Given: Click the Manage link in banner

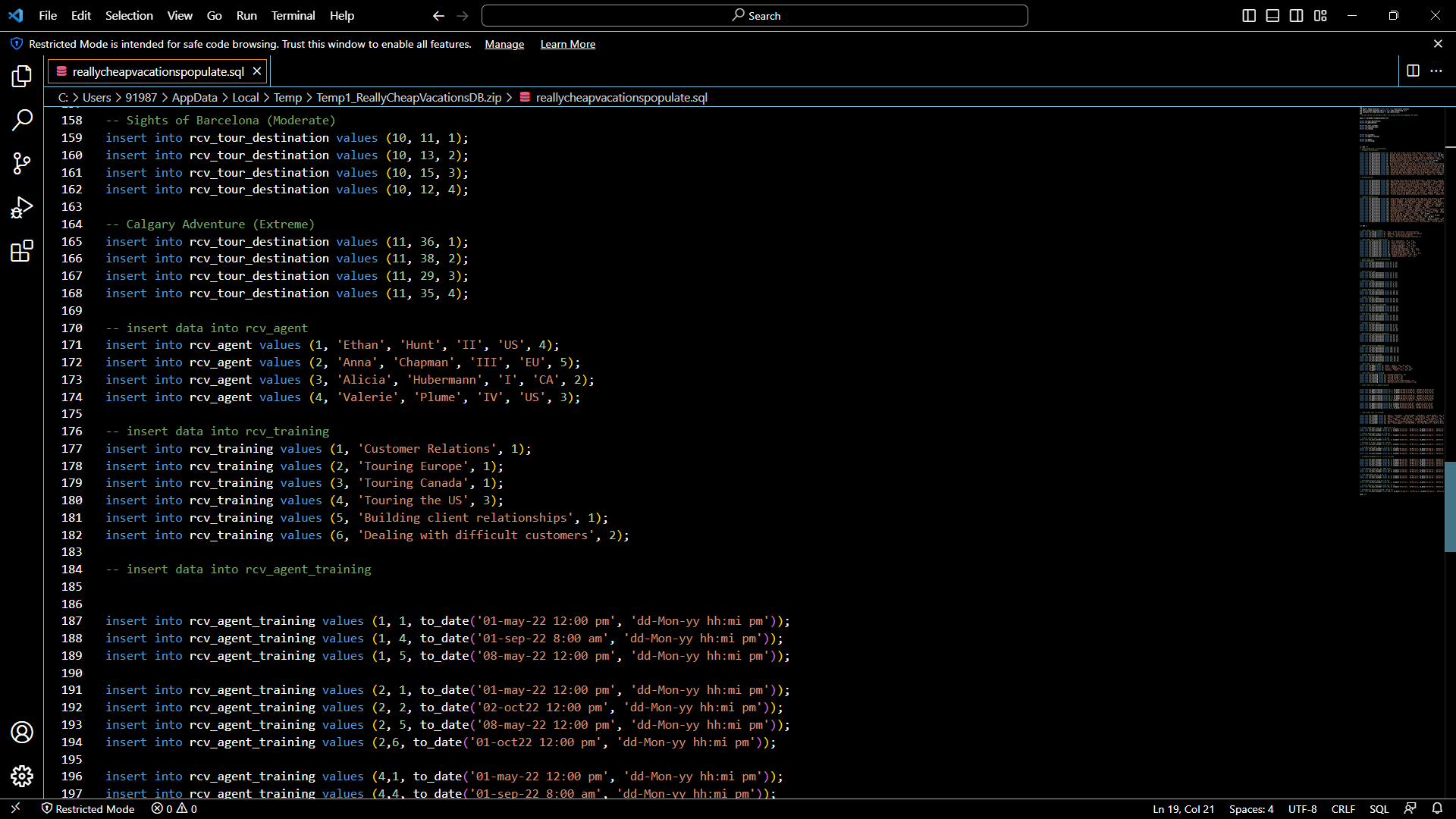Looking at the screenshot, I should click(504, 44).
